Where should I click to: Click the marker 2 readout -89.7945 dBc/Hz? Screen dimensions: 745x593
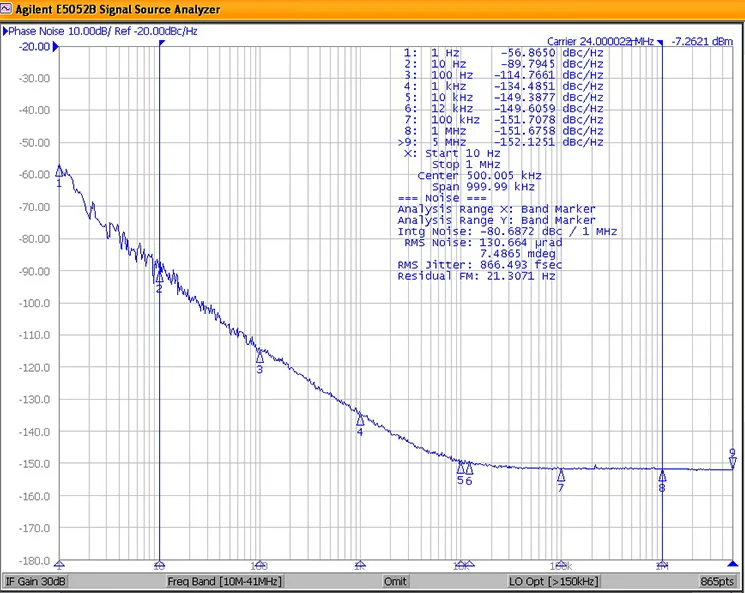point(552,64)
